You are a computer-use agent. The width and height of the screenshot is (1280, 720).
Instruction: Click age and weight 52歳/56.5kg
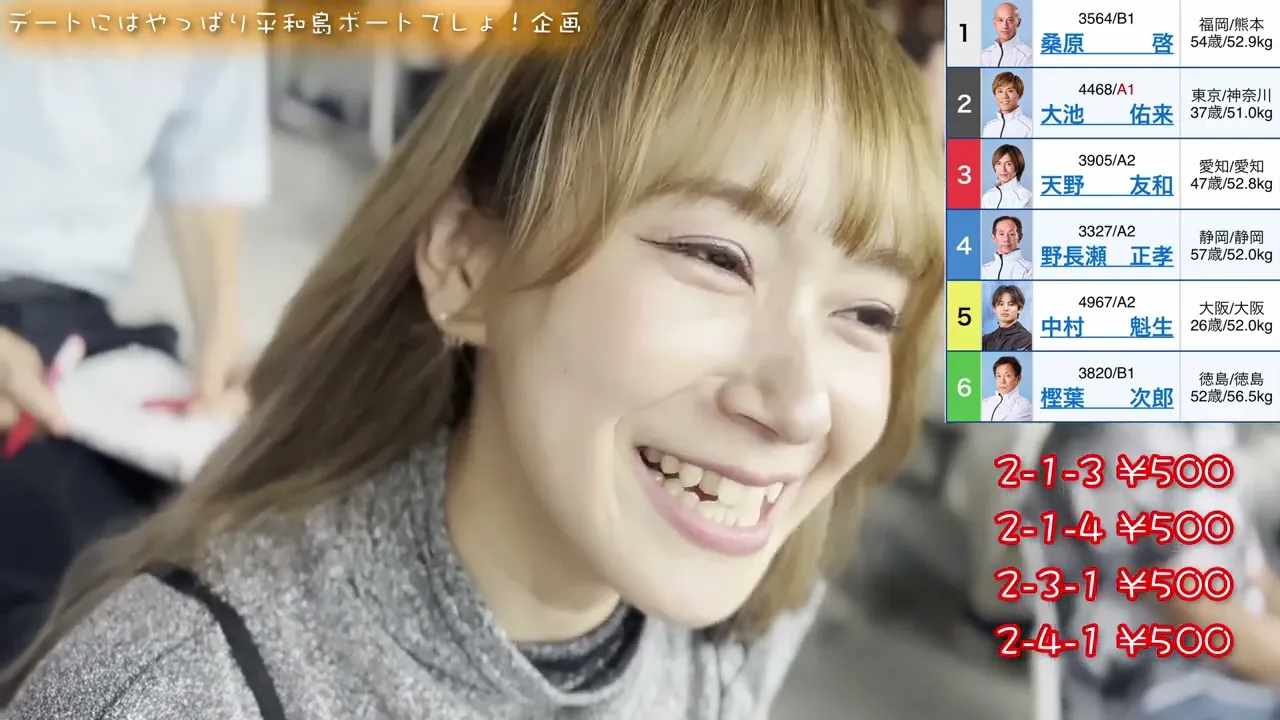pos(1231,397)
